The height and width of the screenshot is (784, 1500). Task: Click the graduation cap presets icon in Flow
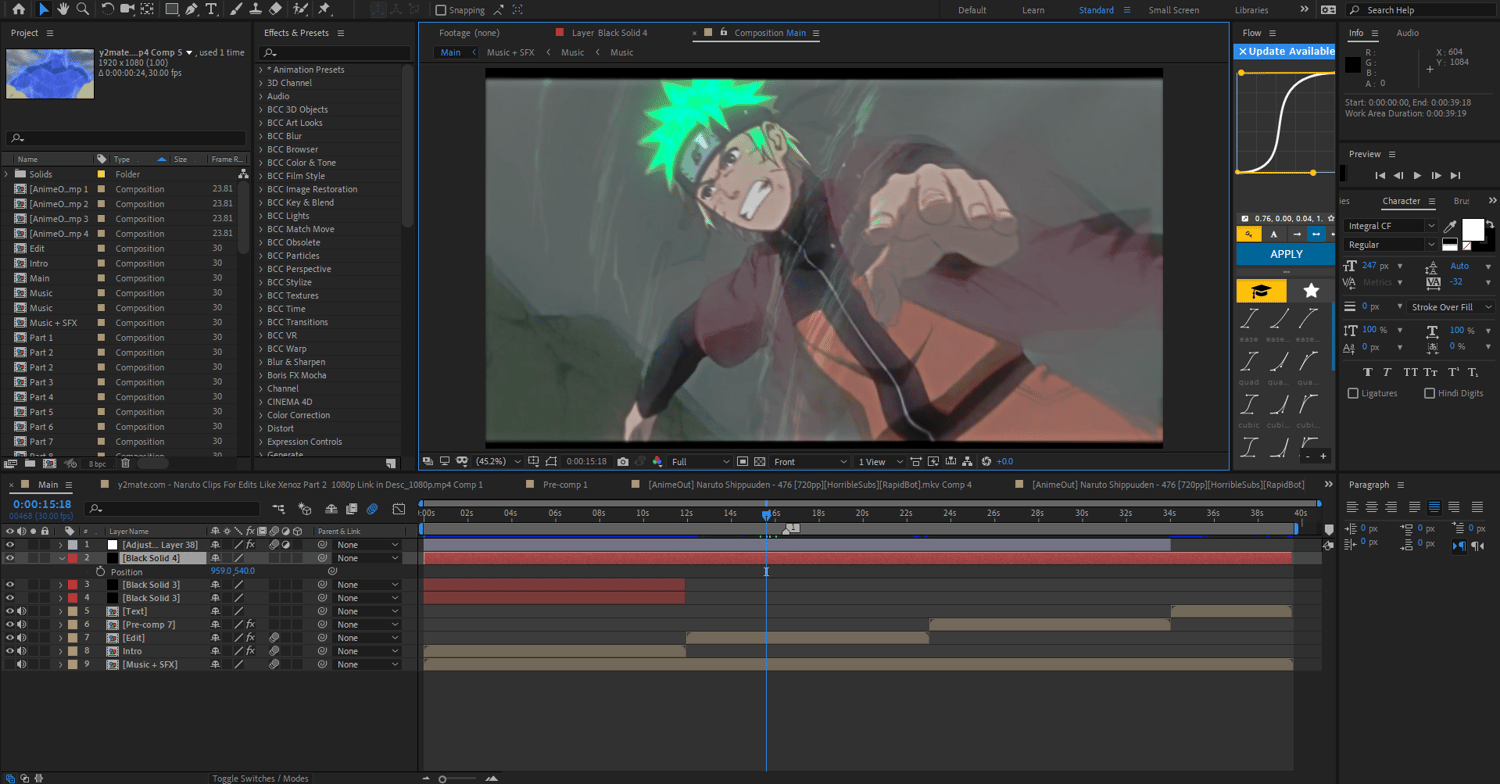click(x=1261, y=290)
